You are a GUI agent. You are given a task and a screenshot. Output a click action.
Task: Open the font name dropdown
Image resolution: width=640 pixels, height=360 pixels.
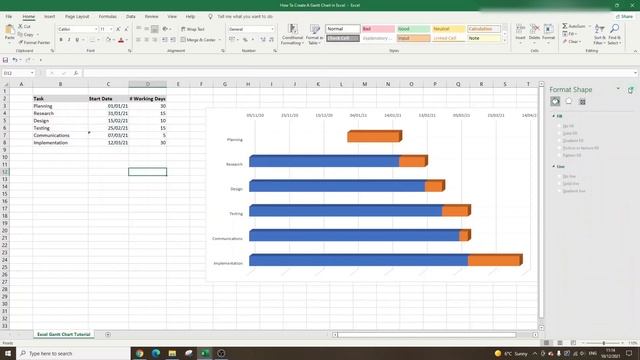click(96, 29)
